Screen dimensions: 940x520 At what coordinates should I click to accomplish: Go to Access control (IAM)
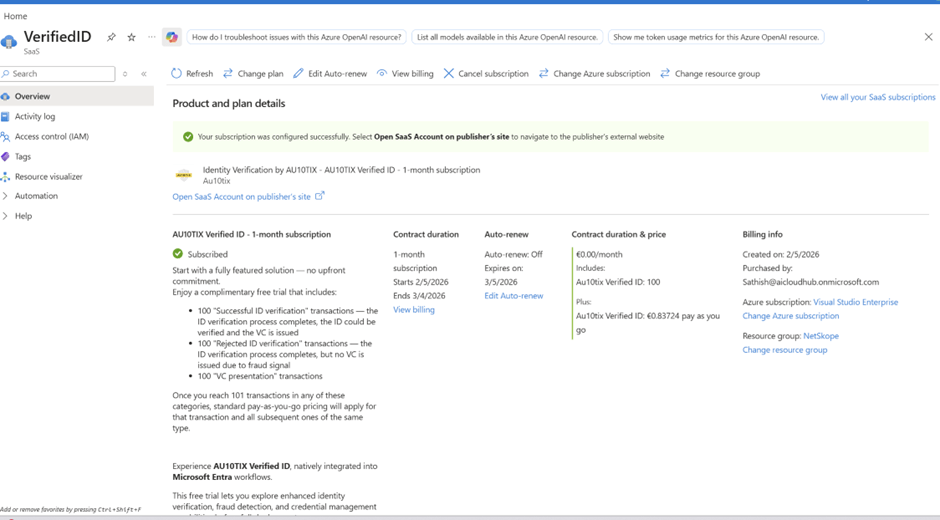pyautogui.click(x=51, y=136)
